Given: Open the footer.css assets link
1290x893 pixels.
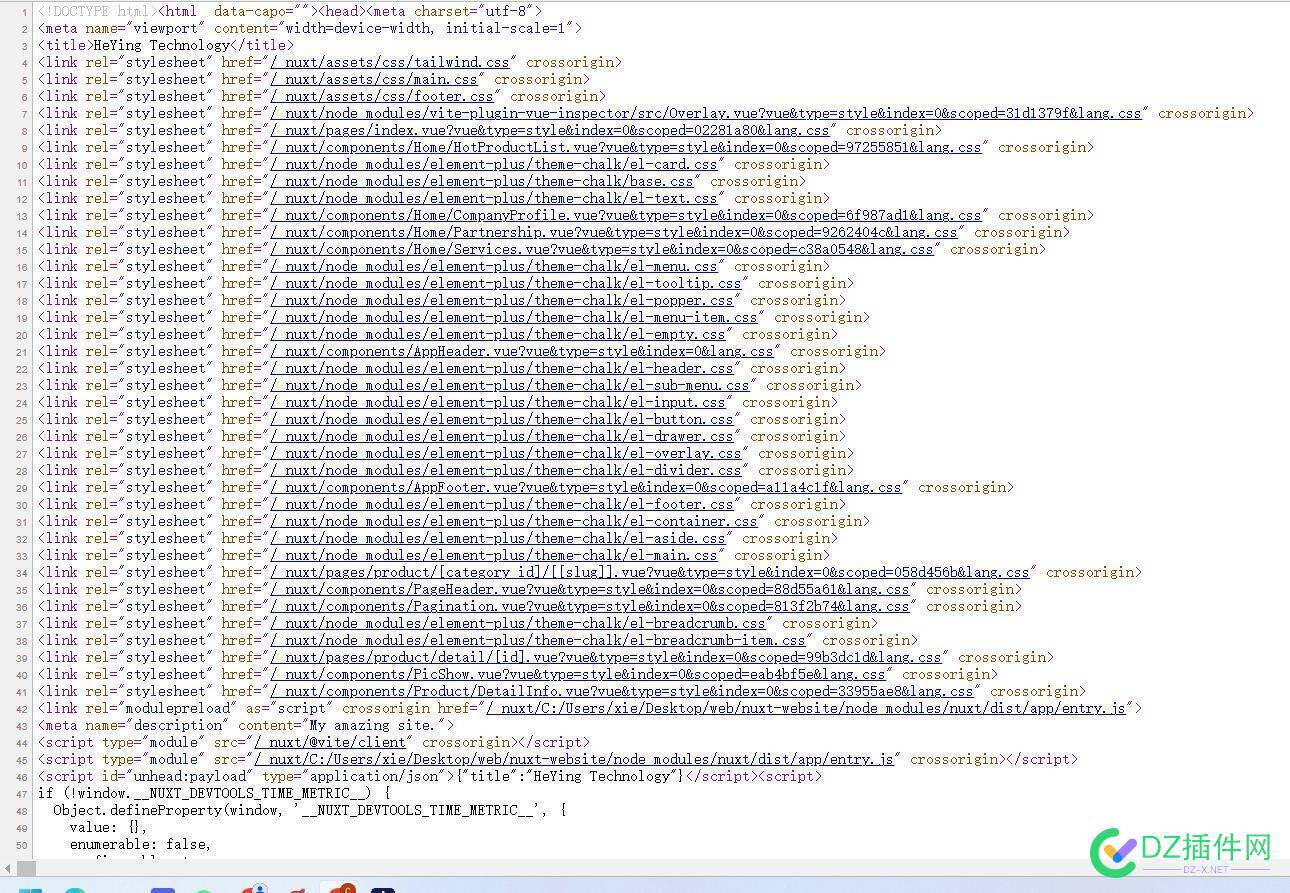Looking at the screenshot, I should click(x=382, y=96).
